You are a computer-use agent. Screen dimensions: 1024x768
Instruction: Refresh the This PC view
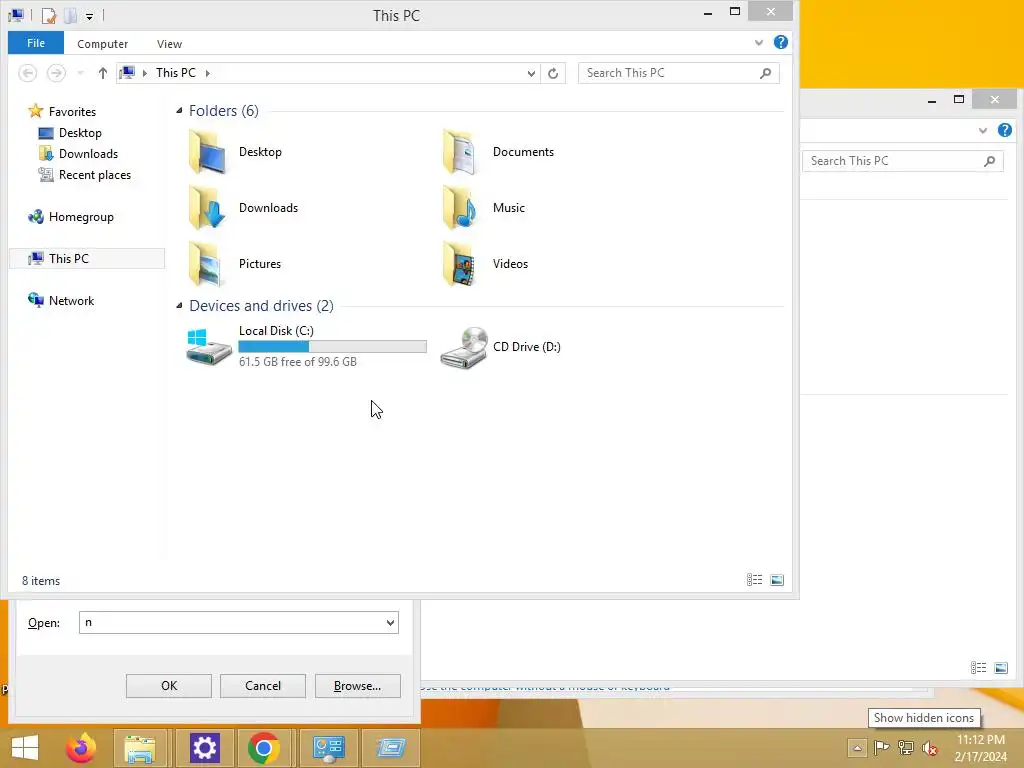coord(553,73)
